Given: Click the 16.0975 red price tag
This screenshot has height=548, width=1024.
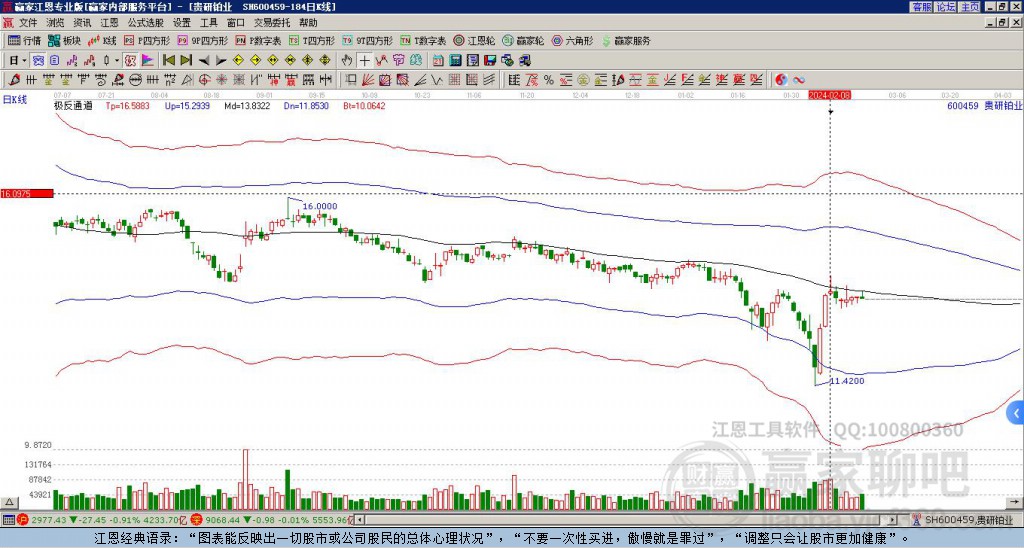Looking at the screenshot, I should [x=26, y=194].
